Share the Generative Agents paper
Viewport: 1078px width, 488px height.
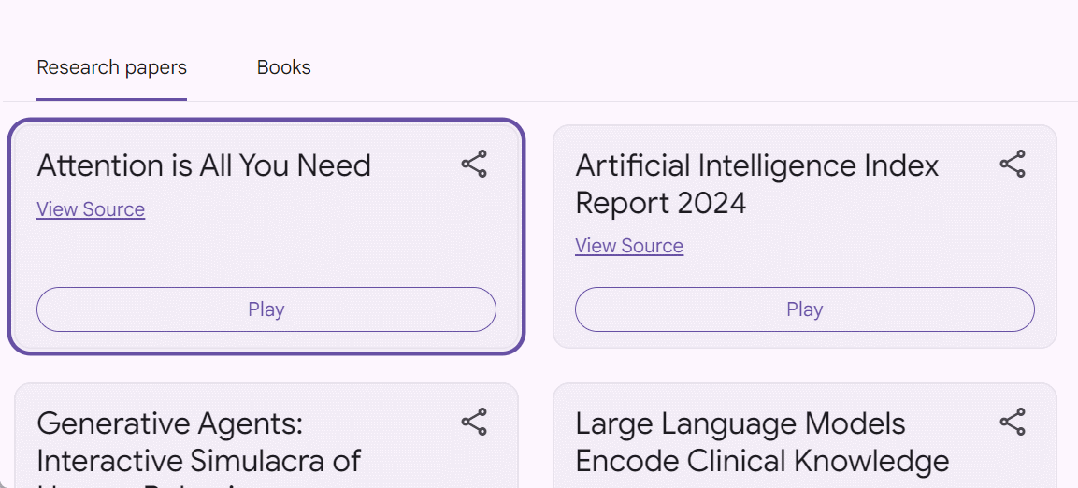474,423
